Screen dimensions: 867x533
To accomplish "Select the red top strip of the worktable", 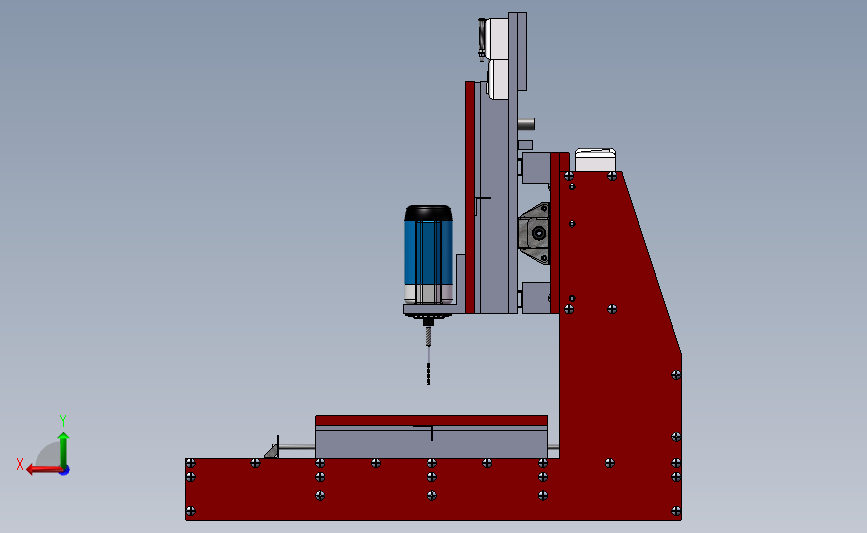I will pos(431,421).
